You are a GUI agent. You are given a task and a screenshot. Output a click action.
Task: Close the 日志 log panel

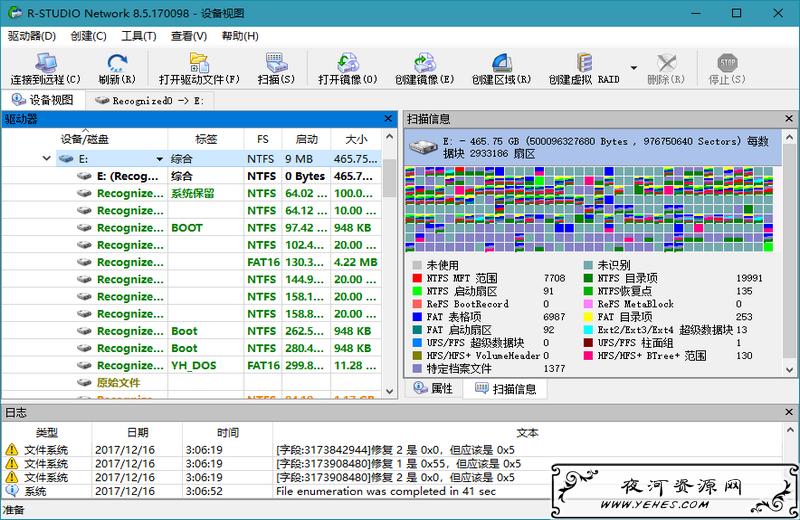click(x=789, y=412)
